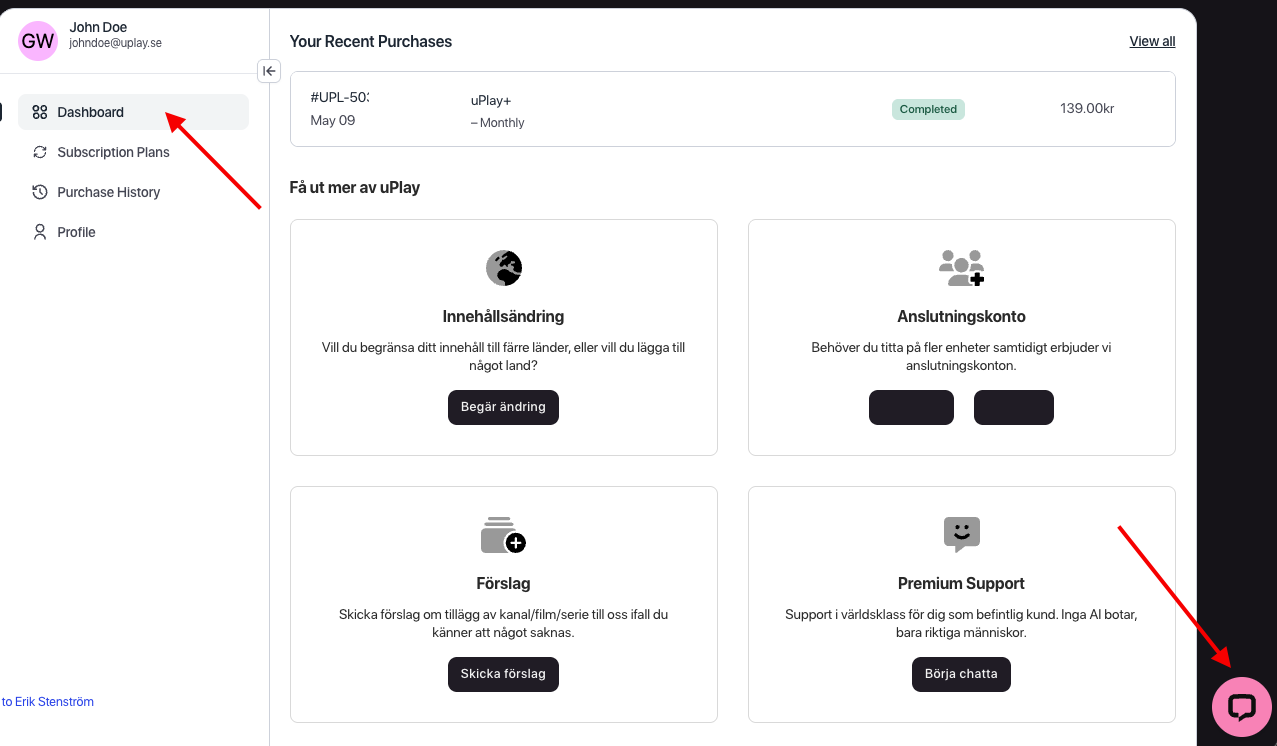The width and height of the screenshot is (1277, 746).
Task: Click the Skicka förslag button
Action: 503,674
